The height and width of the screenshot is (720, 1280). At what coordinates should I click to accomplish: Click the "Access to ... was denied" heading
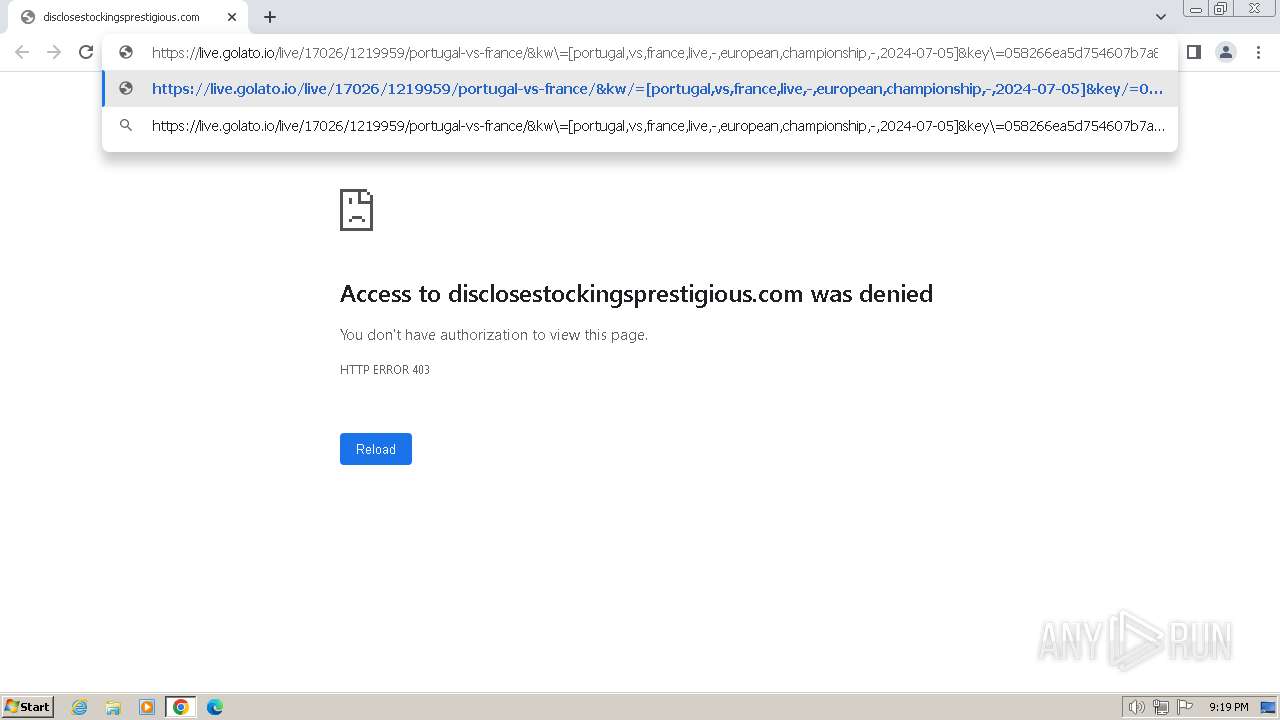pyautogui.click(x=636, y=294)
